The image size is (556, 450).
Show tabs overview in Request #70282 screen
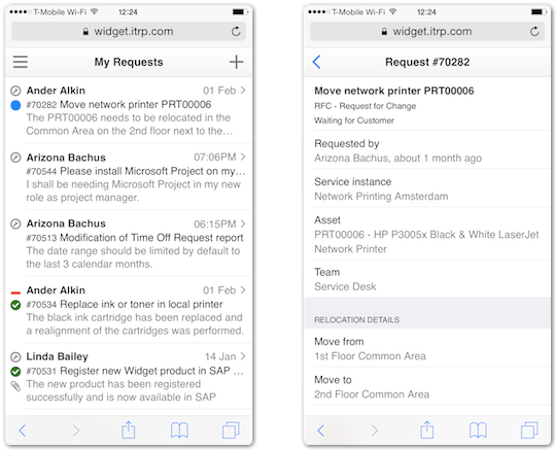click(529, 430)
